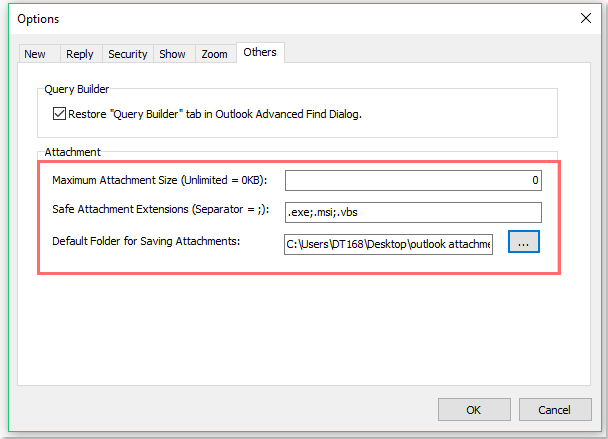This screenshot has width=608, height=439.
Task: Click the Others tab
Action: [x=260, y=52]
